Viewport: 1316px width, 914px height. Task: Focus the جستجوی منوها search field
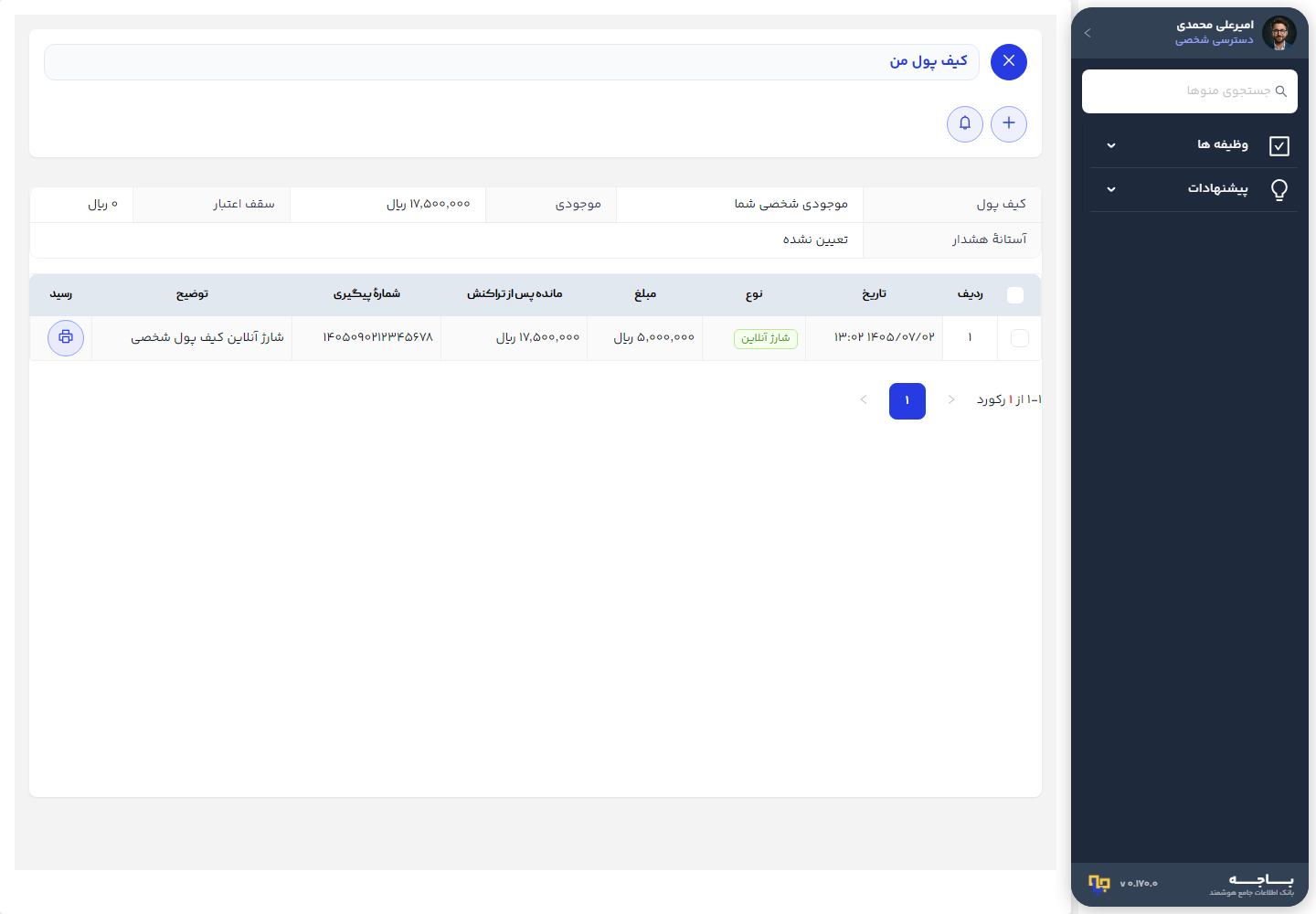1190,91
